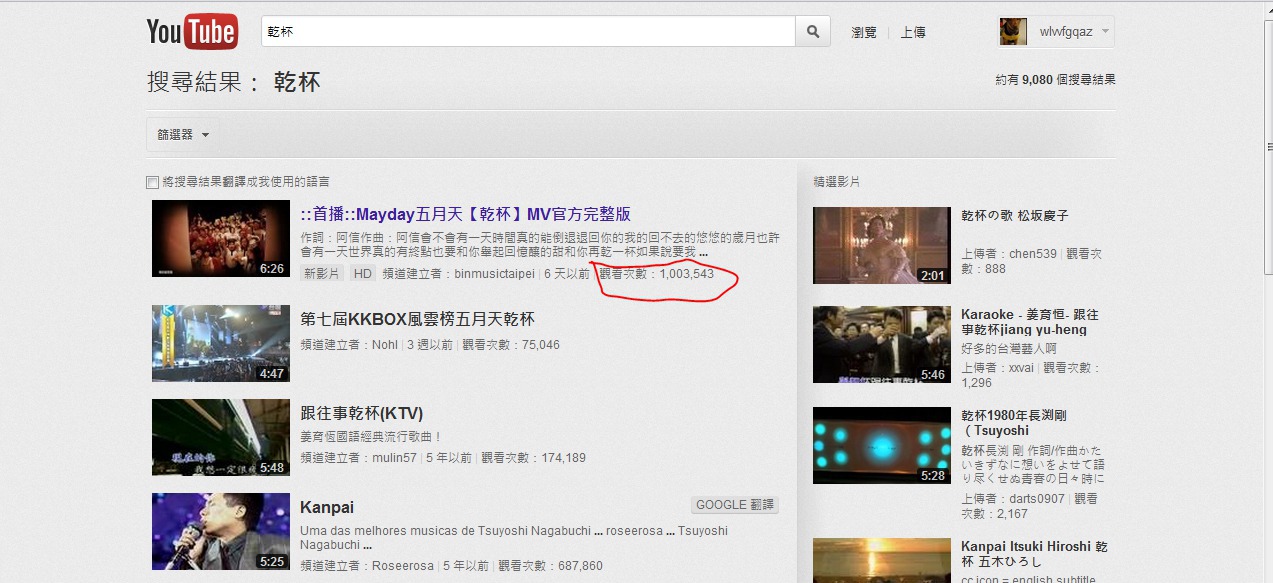The height and width of the screenshot is (583, 1273).
Task: Click the 新影片 badge
Action: click(322, 273)
